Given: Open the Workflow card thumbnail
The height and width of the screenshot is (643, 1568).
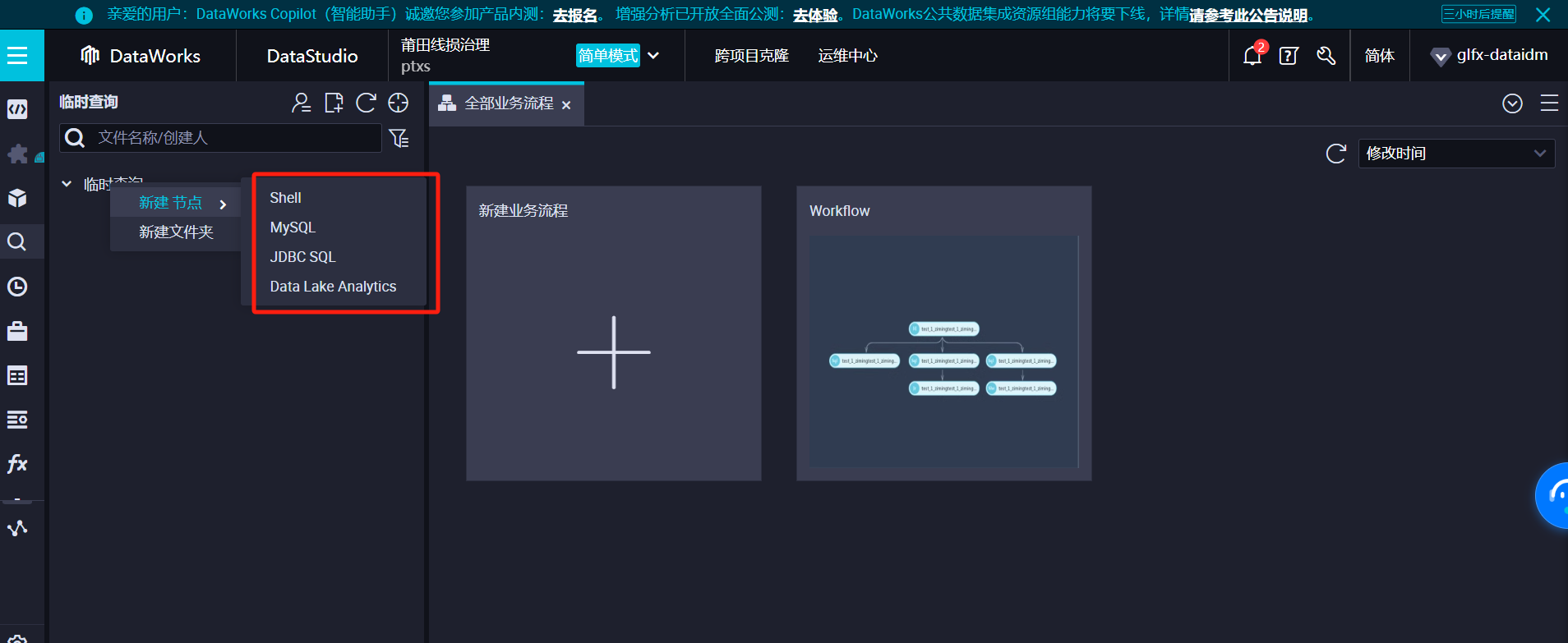Looking at the screenshot, I should click(x=944, y=351).
